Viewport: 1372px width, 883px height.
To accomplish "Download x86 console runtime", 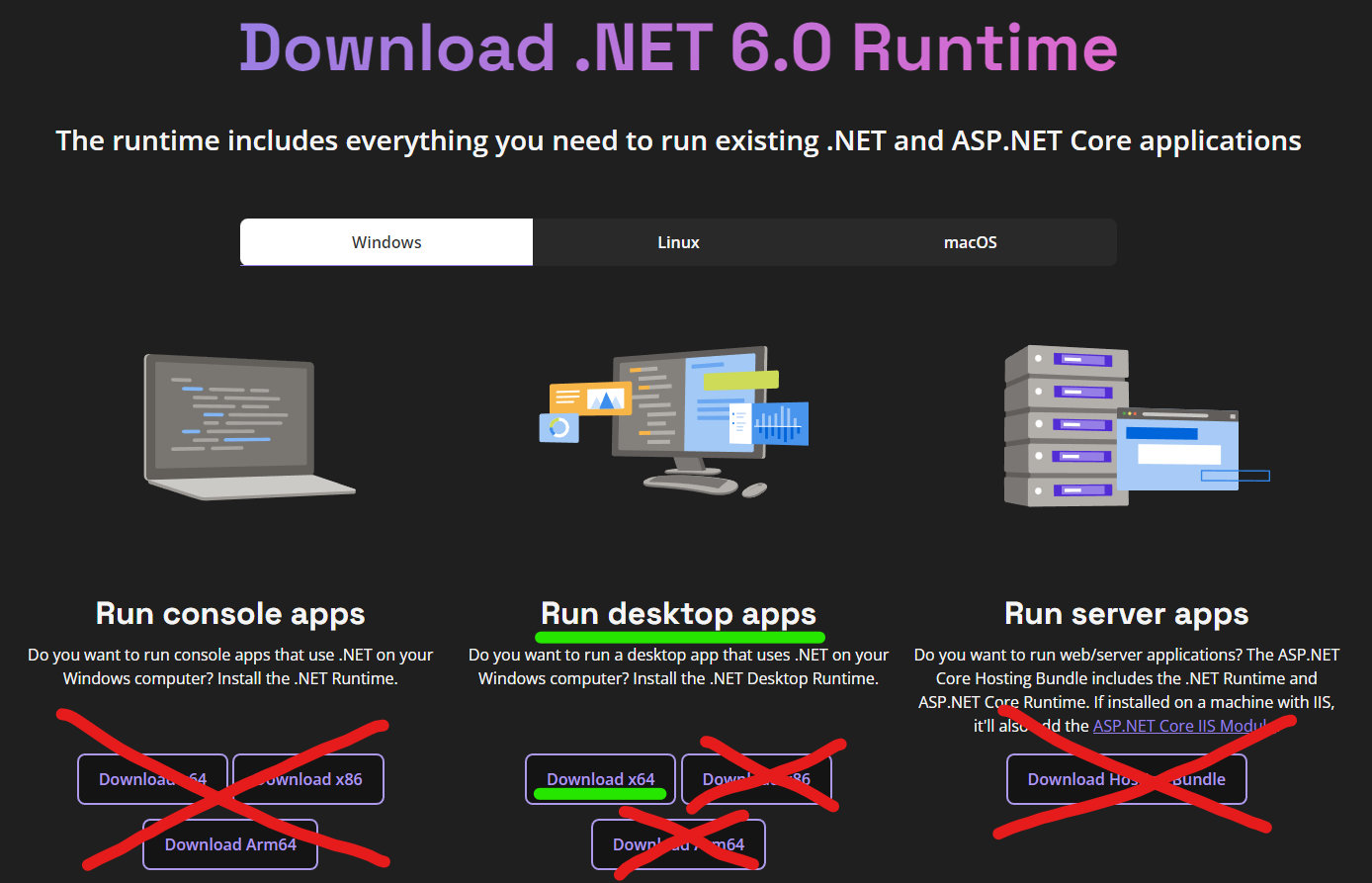I will (308, 779).
